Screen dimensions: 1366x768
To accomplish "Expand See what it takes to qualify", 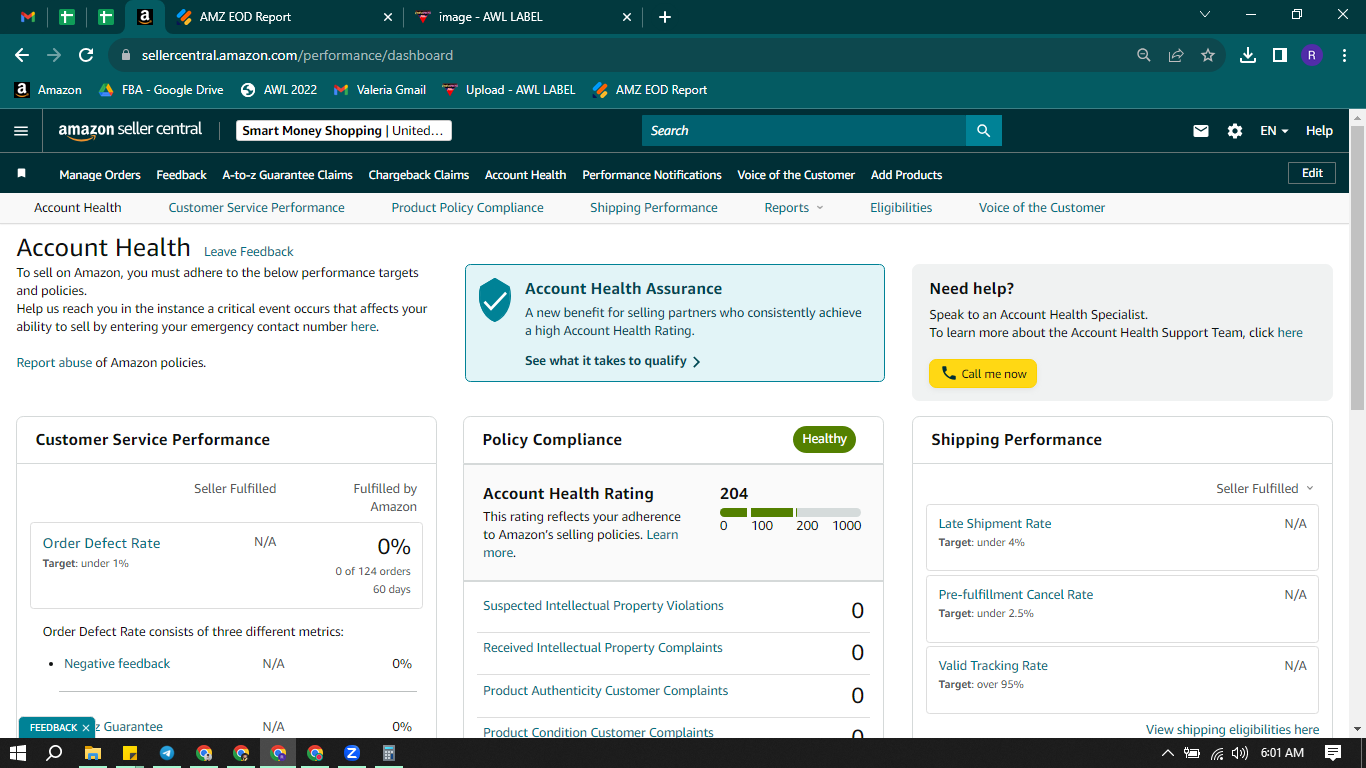I will (x=613, y=361).
